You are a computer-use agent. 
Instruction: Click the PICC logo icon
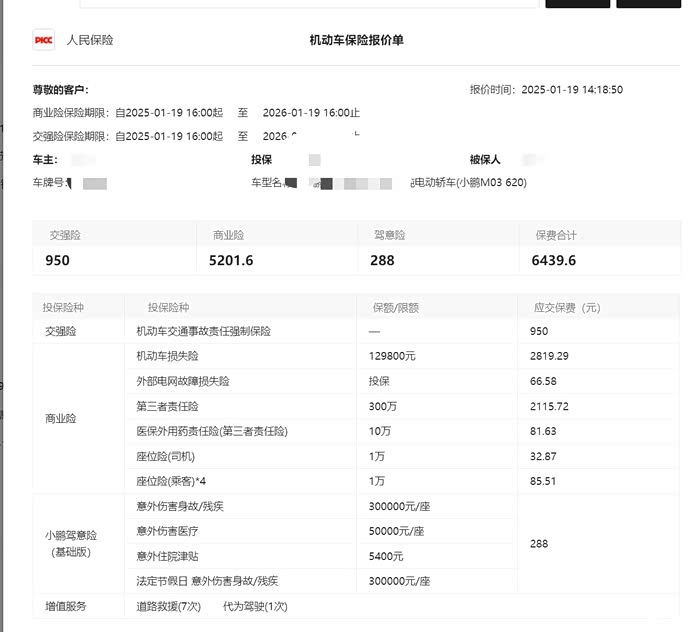pyautogui.click(x=44, y=40)
